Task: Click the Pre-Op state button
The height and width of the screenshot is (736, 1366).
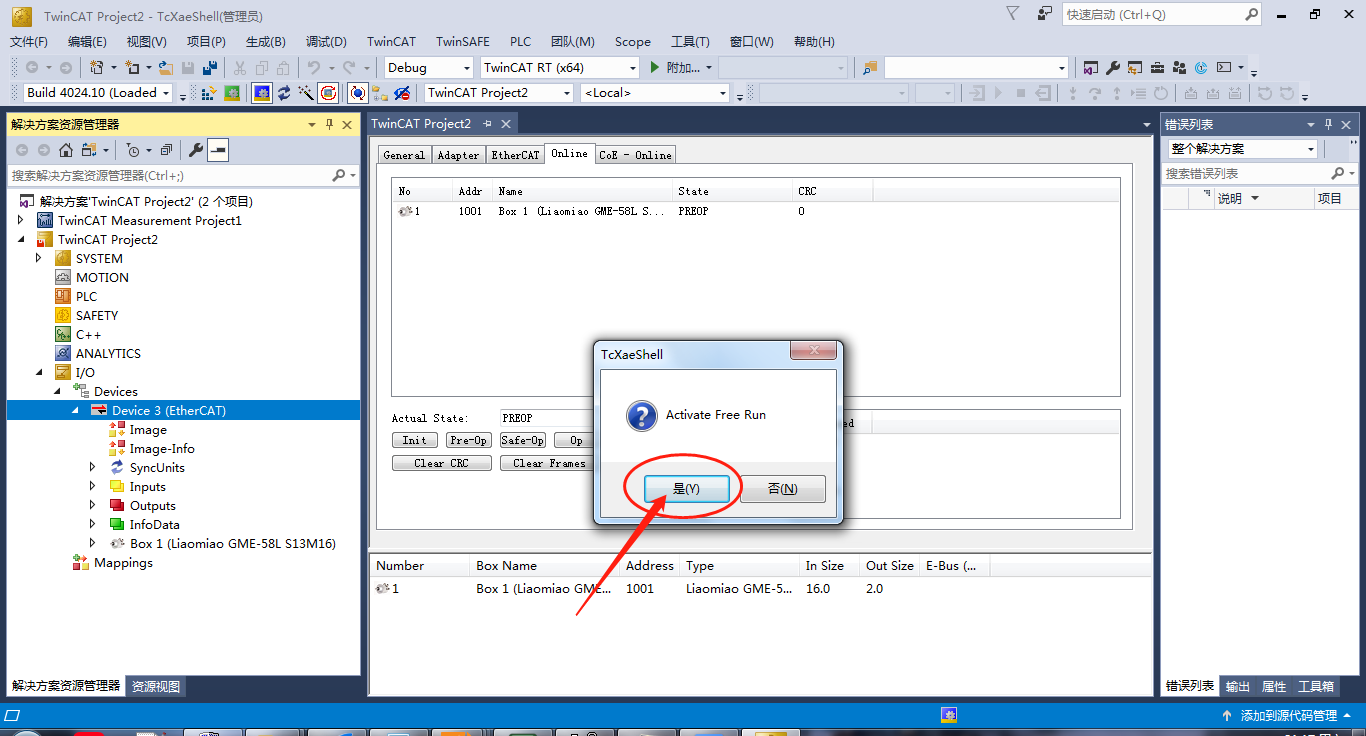Action: click(x=468, y=440)
